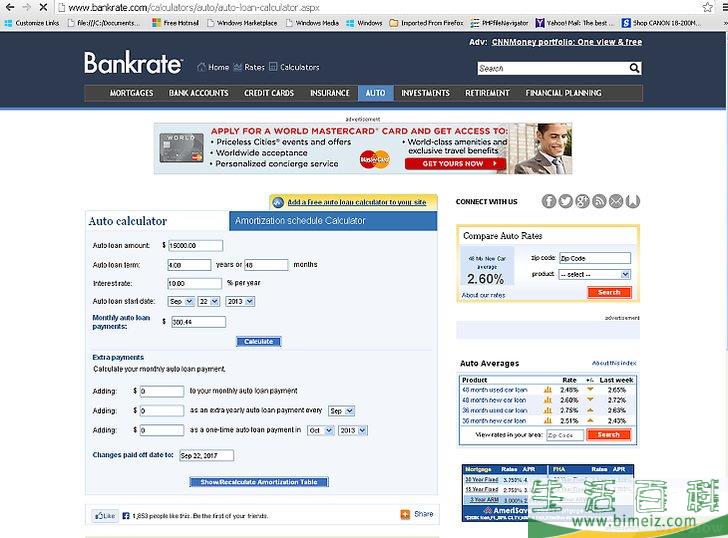This screenshot has height=538, width=728.
Task: Click the Monthly auto loan payments field
Action: pos(198,322)
